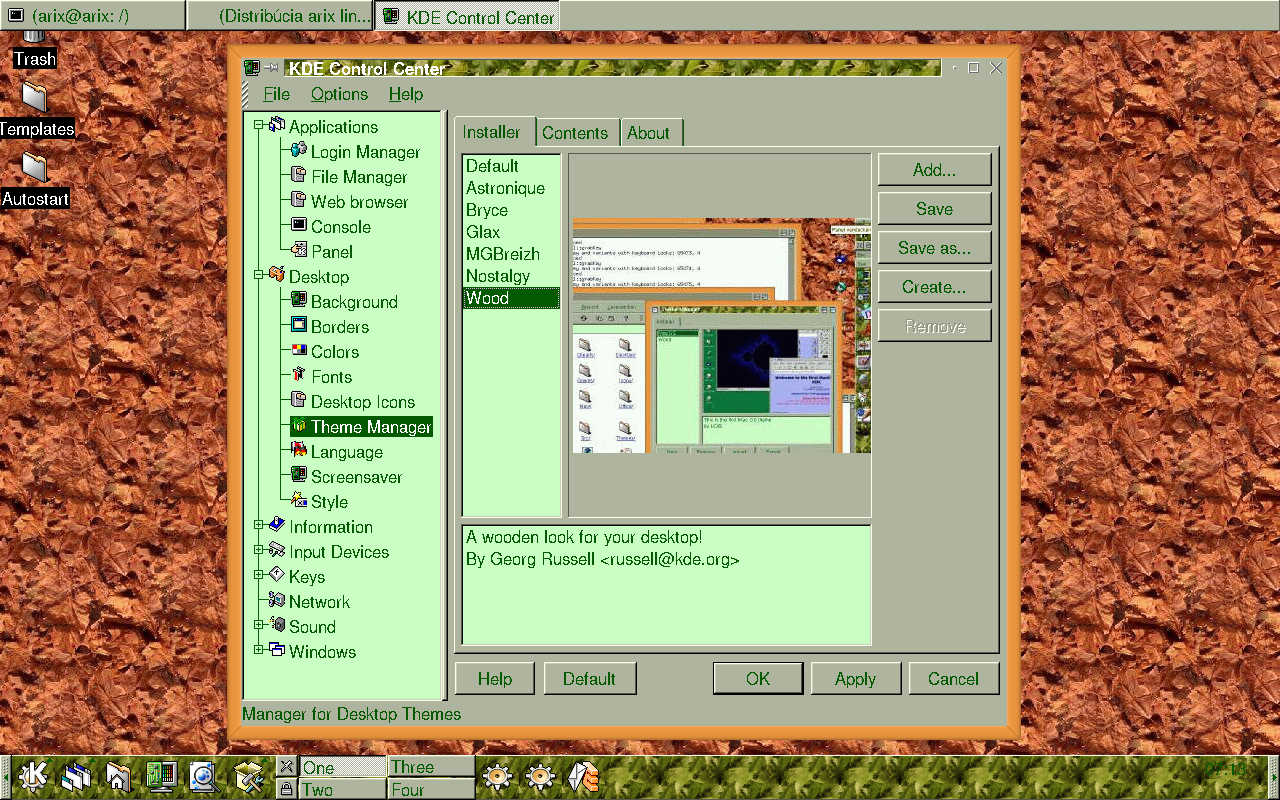The height and width of the screenshot is (800, 1280).
Task: Expand the Windows tree branch
Action: (258, 650)
